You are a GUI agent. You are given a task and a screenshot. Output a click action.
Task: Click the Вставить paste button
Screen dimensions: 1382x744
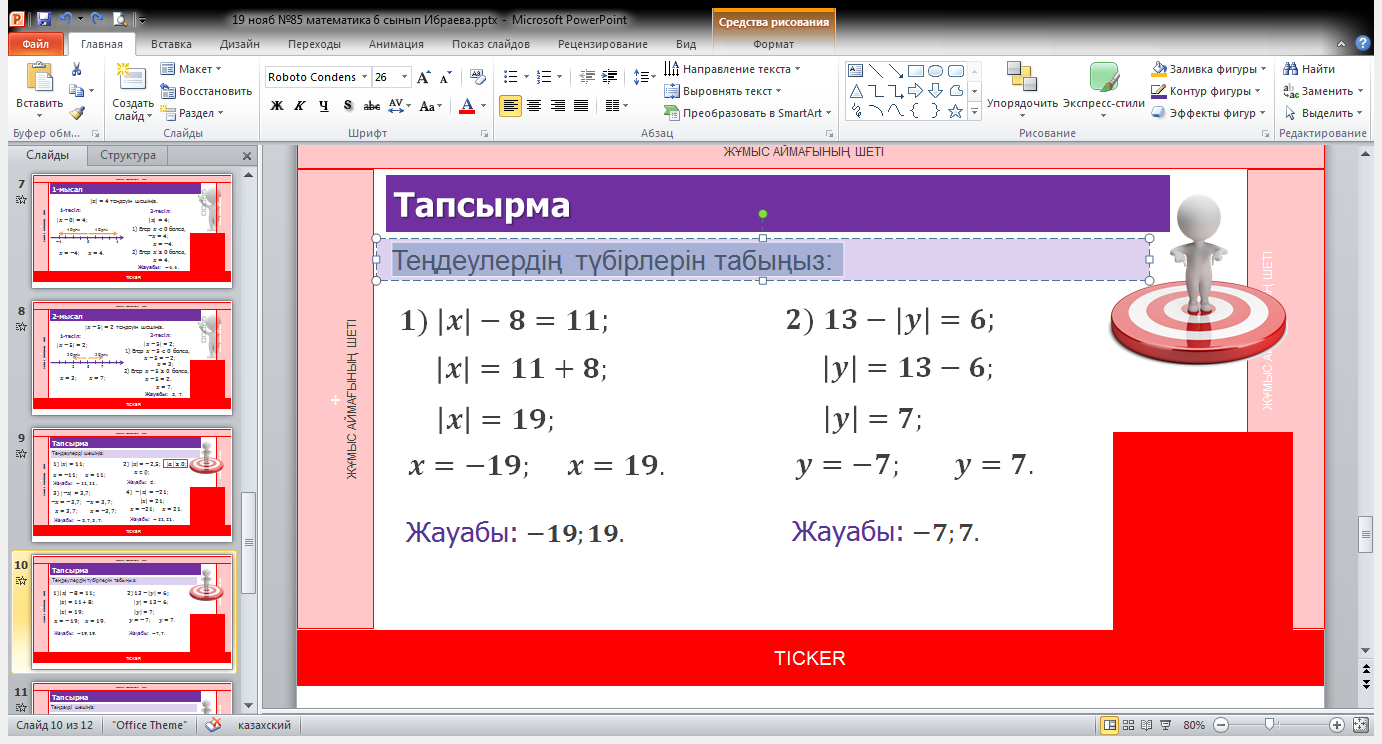pos(40,88)
